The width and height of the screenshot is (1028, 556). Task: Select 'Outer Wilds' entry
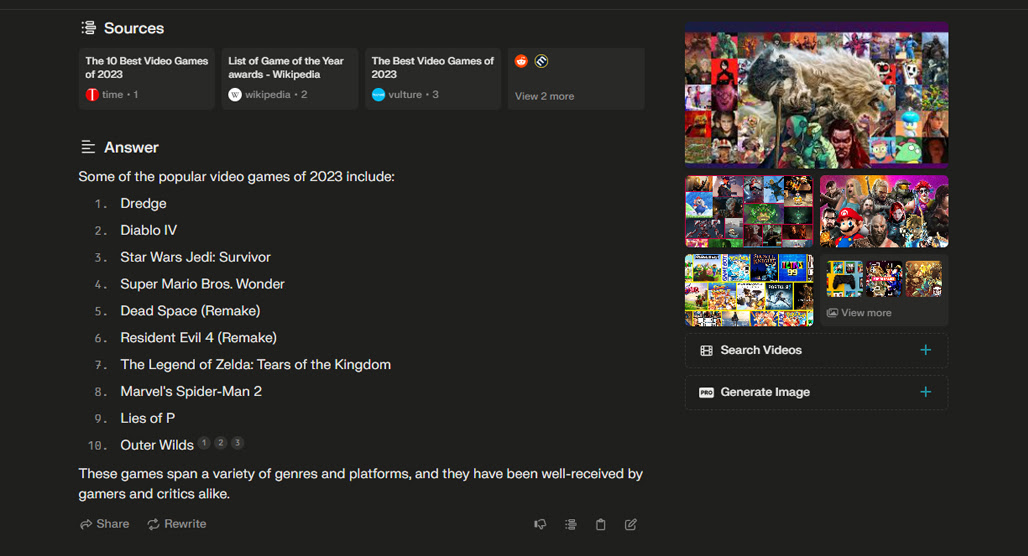[x=157, y=445]
